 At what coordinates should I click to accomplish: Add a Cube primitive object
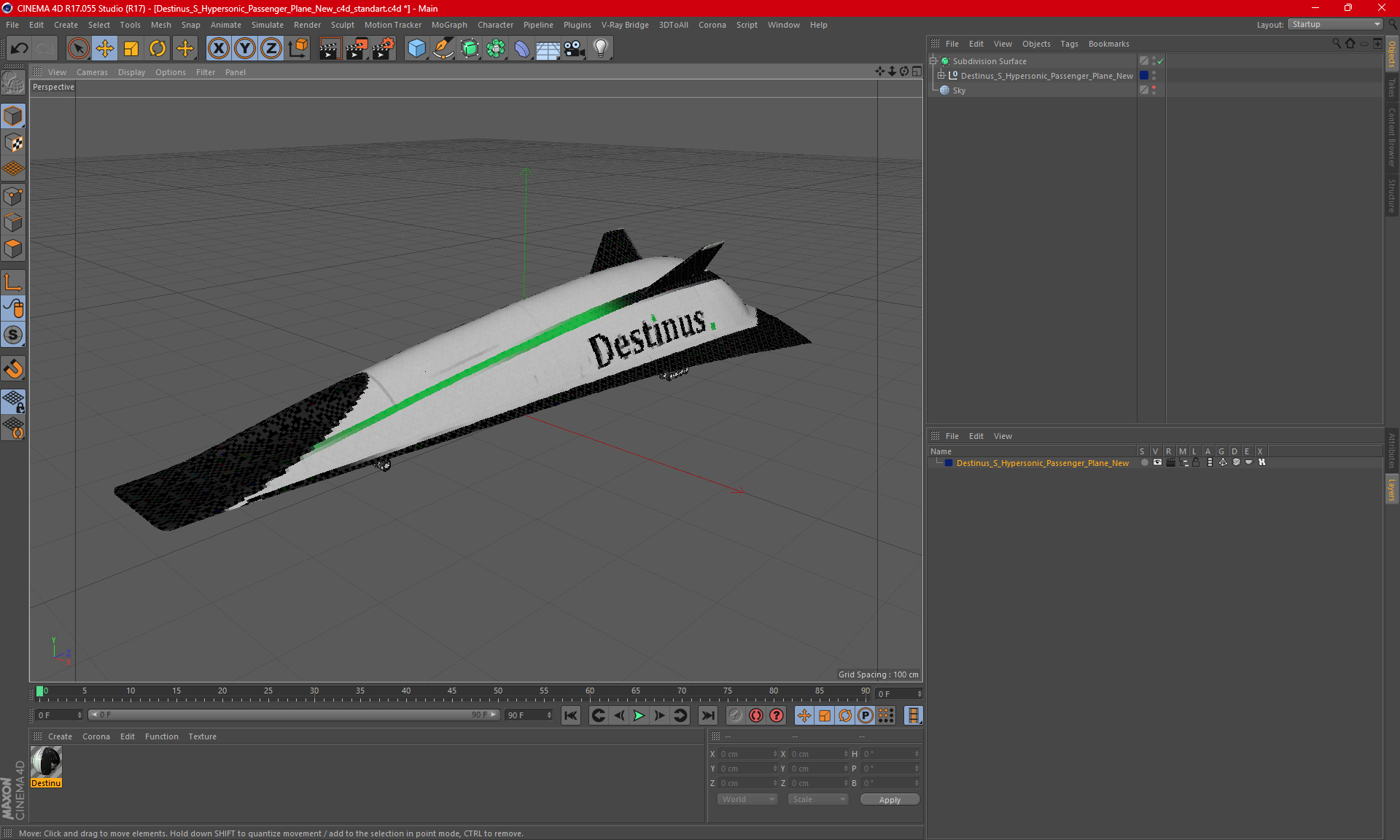pyautogui.click(x=416, y=49)
